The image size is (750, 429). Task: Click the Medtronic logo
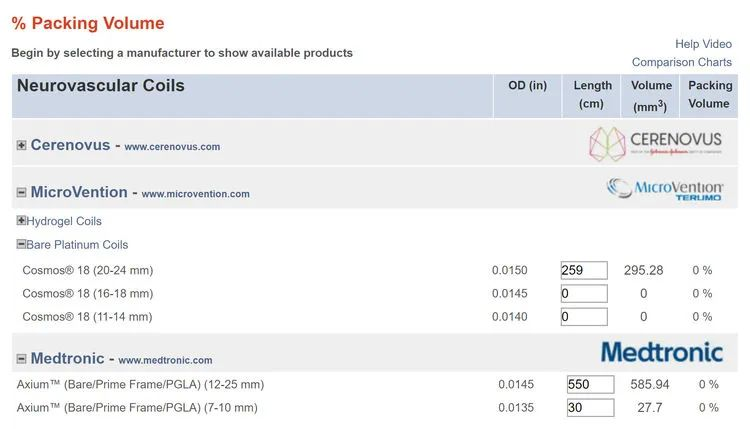pyautogui.click(x=662, y=352)
